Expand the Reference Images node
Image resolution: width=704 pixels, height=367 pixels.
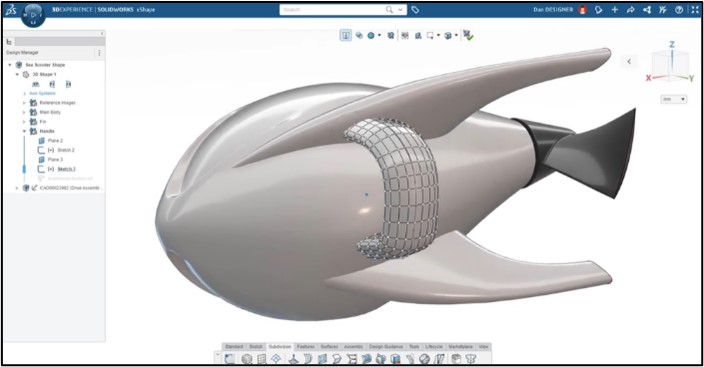pyautogui.click(x=24, y=103)
